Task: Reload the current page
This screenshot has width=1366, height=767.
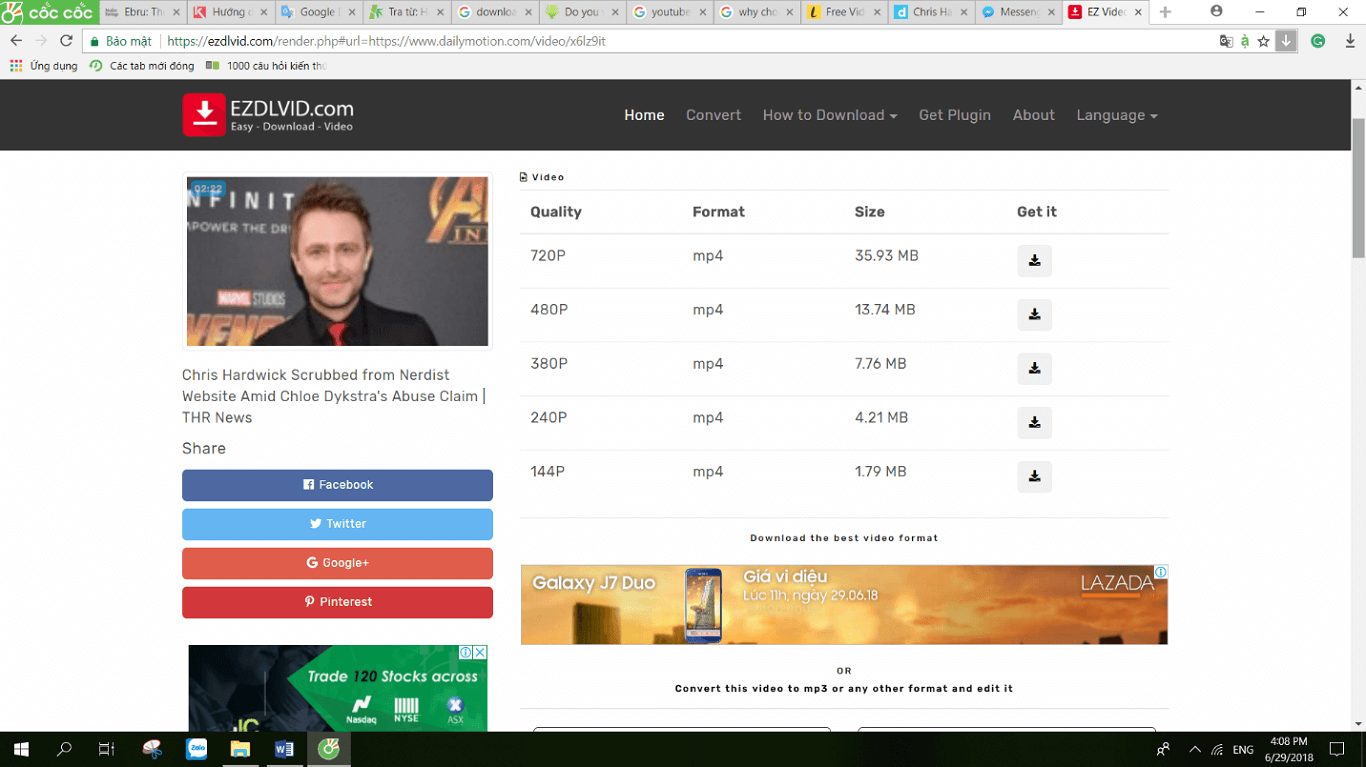Action: [x=66, y=41]
